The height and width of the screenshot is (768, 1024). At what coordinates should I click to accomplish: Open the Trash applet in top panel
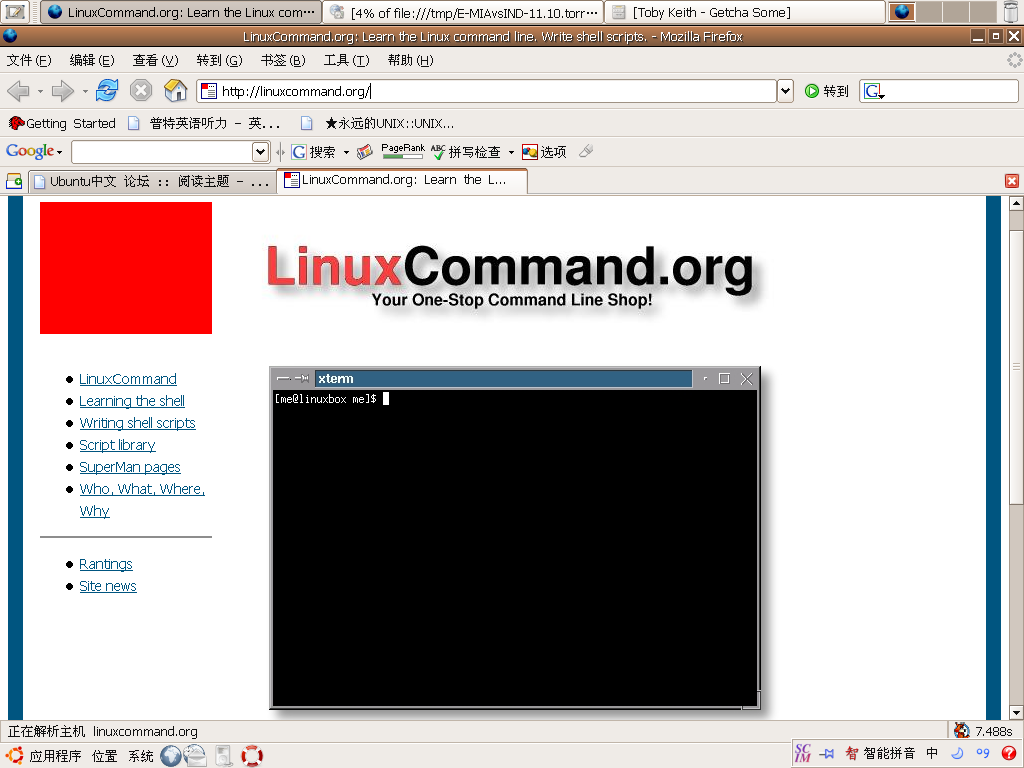pyautogui.click(x=1013, y=12)
